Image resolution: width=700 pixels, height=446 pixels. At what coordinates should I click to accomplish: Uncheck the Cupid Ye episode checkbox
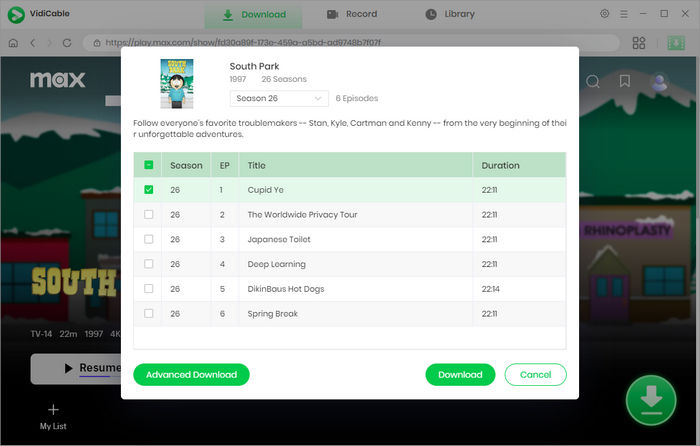(149, 190)
